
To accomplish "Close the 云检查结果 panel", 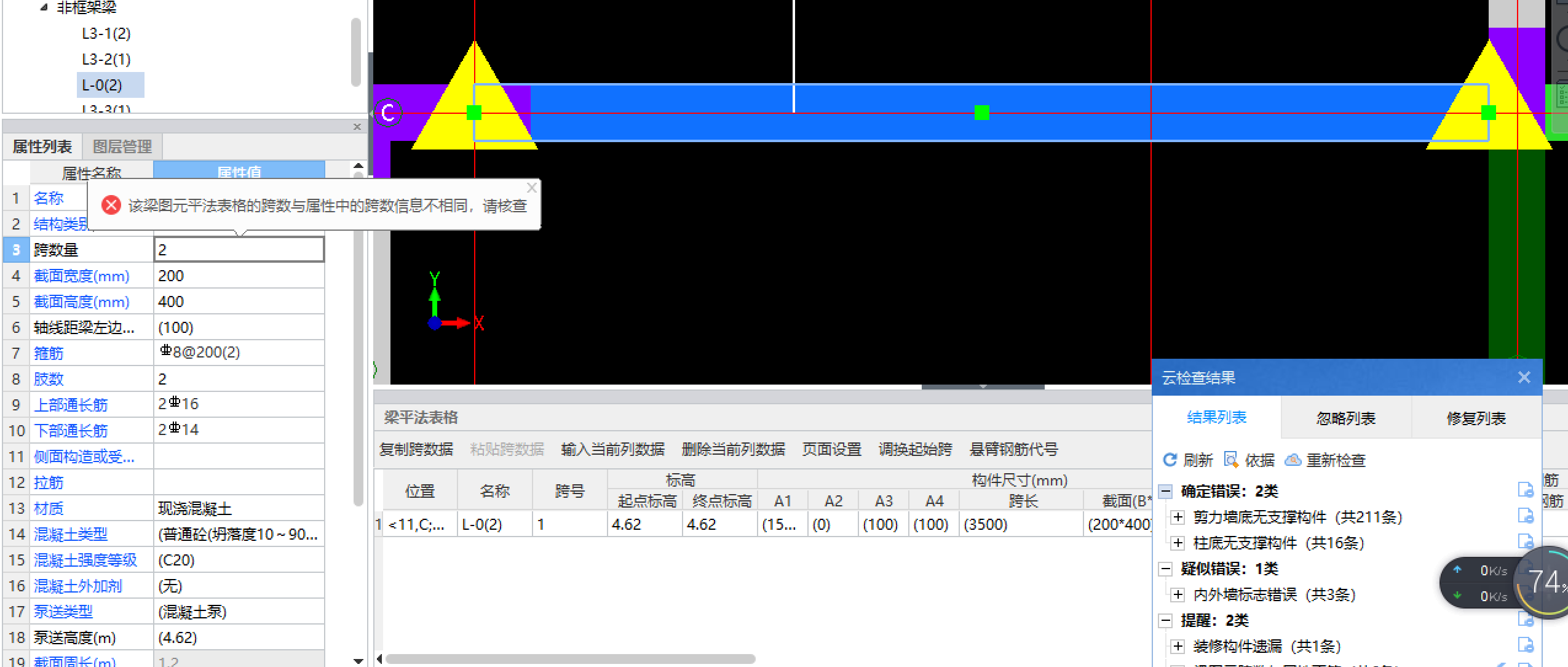I will point(1524,377).
